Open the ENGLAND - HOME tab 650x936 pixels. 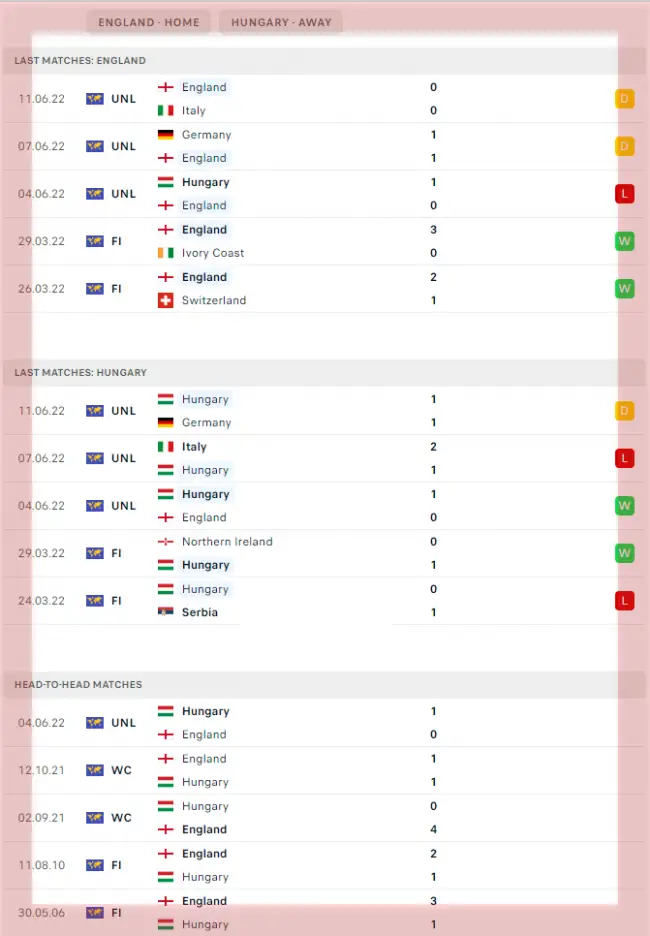(x=148, y=22)
